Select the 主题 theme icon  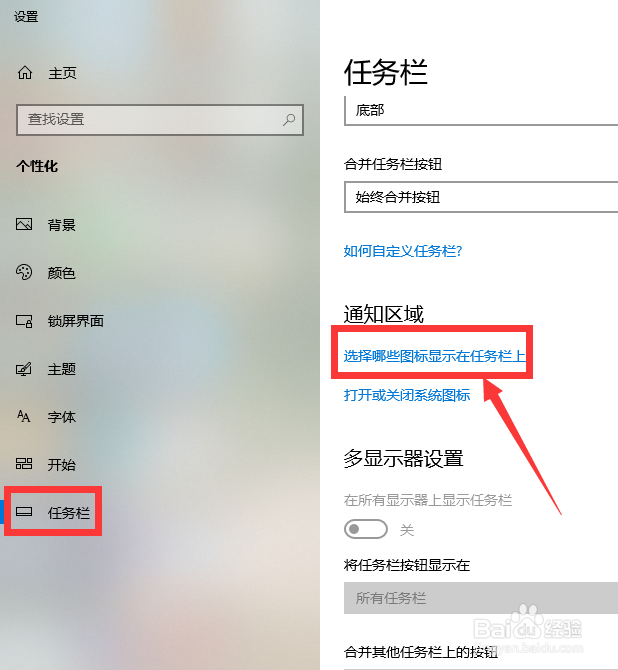point(24,369)
